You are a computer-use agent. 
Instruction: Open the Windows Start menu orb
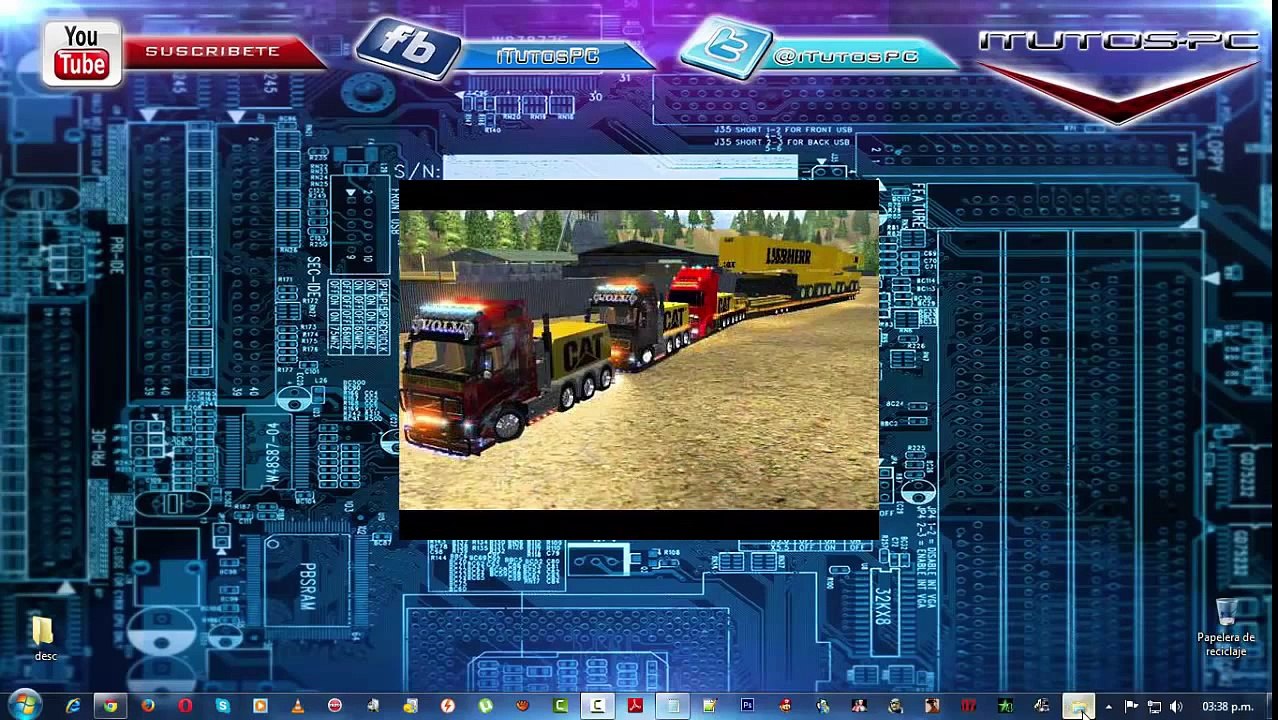[25, 706]
